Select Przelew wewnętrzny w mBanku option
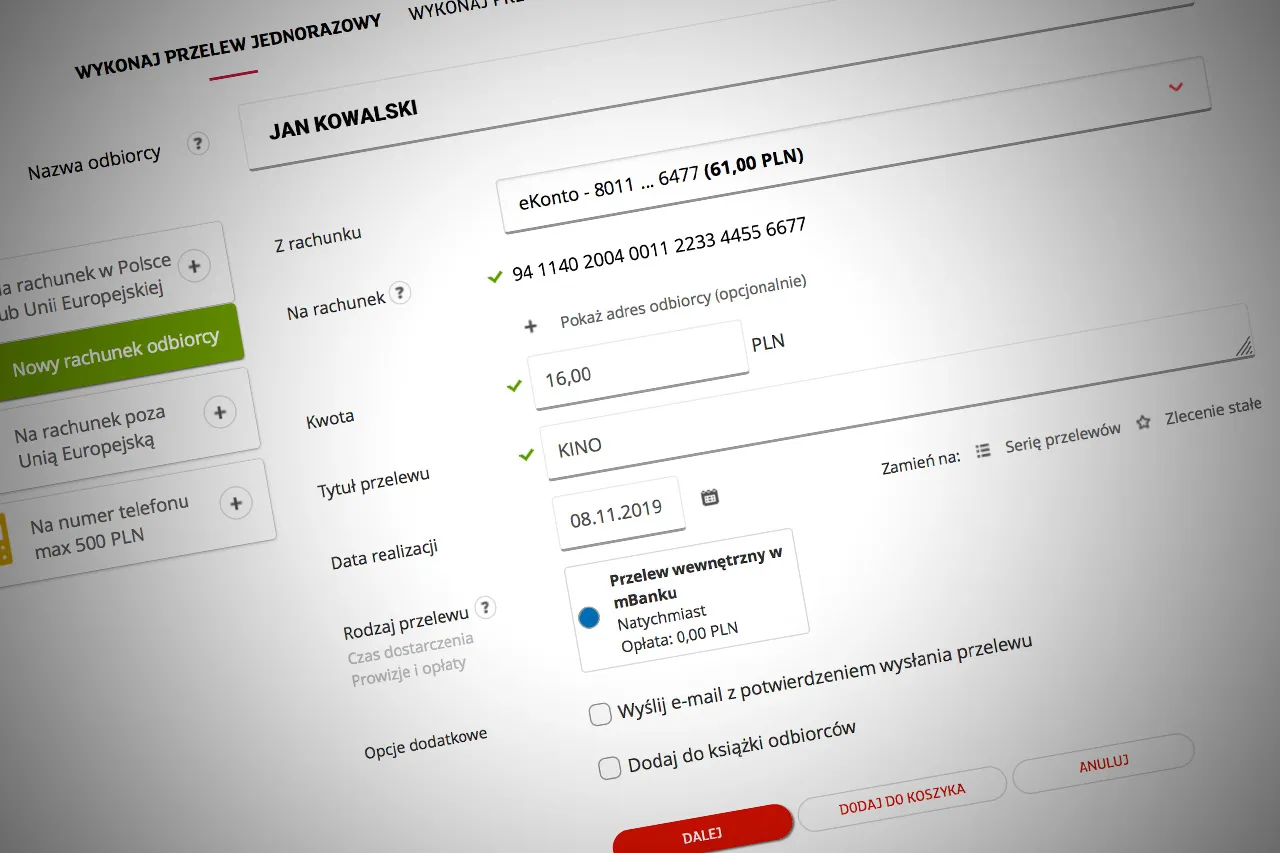This screenshot has height=853, width=1280. click(591, 617)
